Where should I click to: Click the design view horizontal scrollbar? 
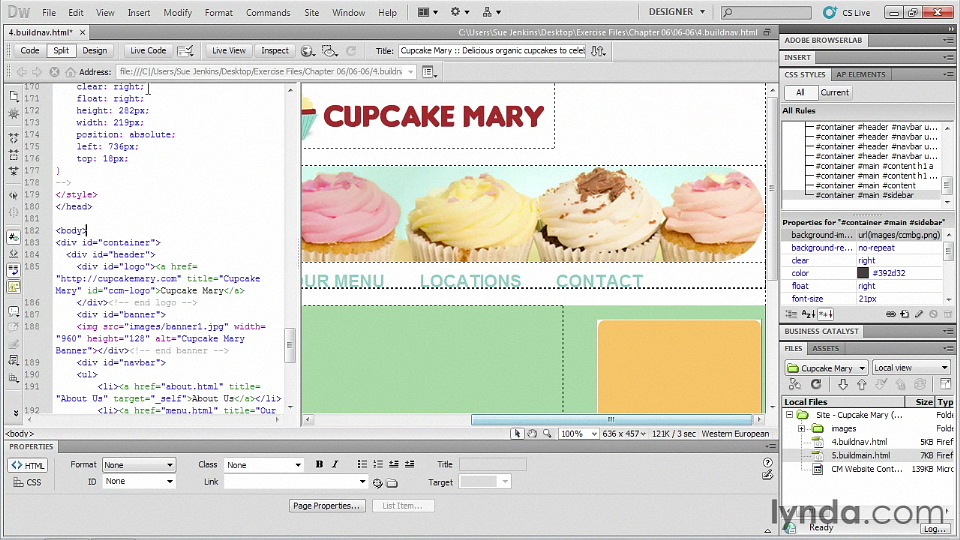611,419
